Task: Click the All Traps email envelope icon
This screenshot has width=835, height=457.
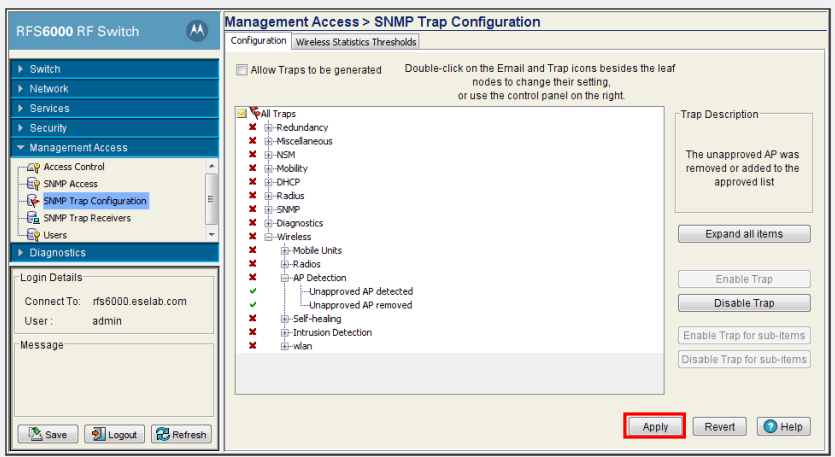Action: coord(242,113)
